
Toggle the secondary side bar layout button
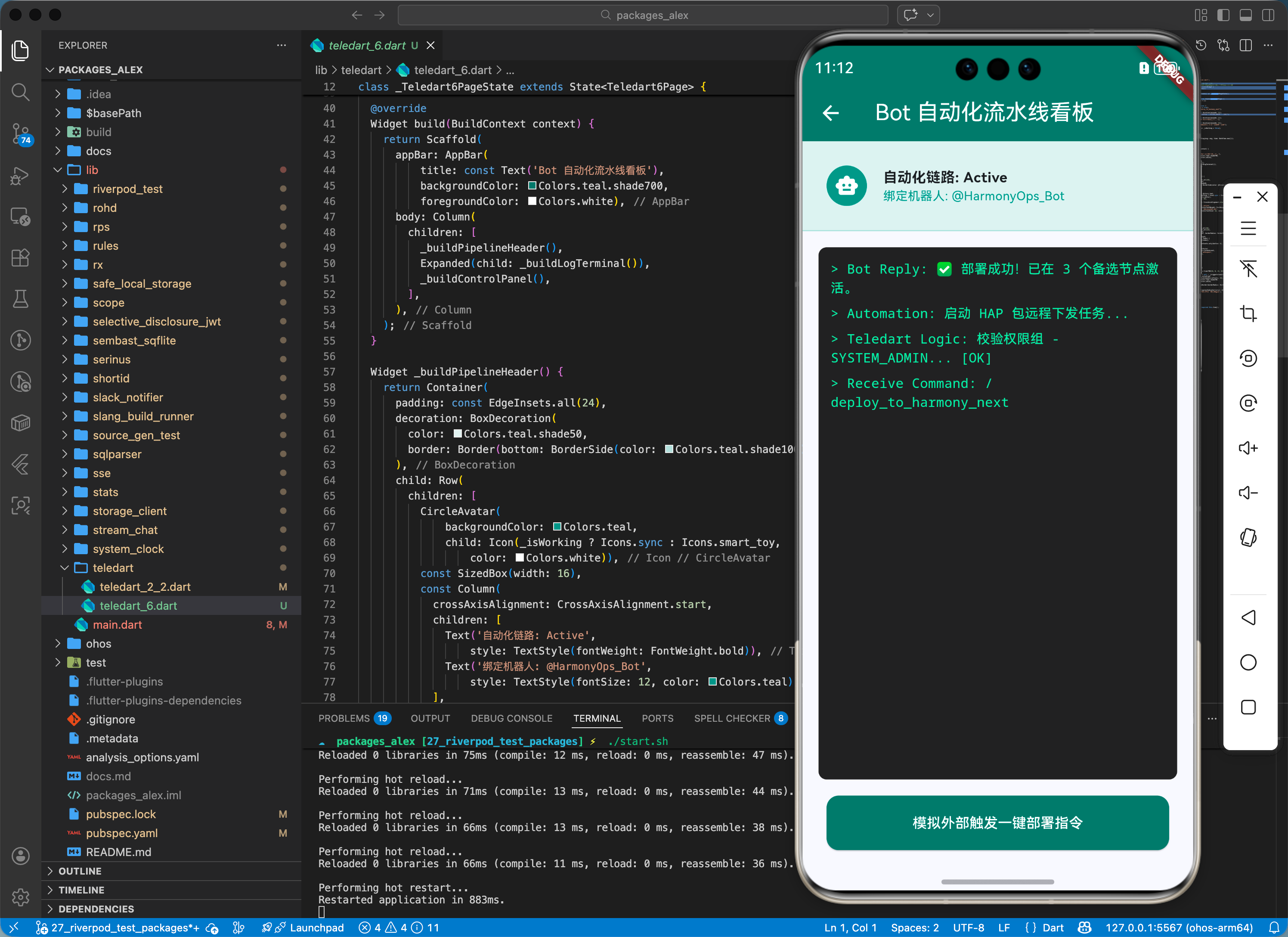click(1268, 16)
